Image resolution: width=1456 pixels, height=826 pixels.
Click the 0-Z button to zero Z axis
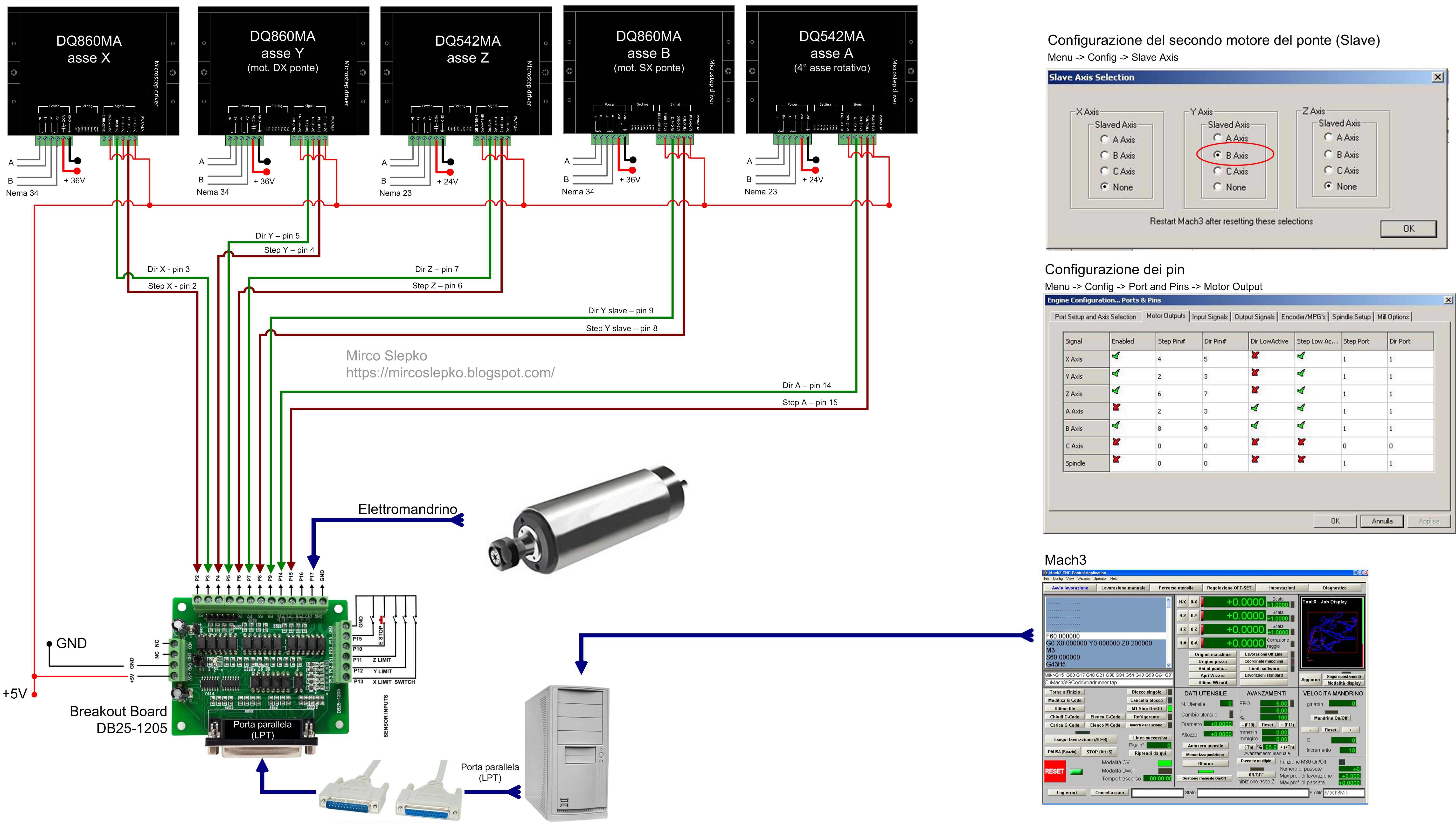(x=1194, y=630)
